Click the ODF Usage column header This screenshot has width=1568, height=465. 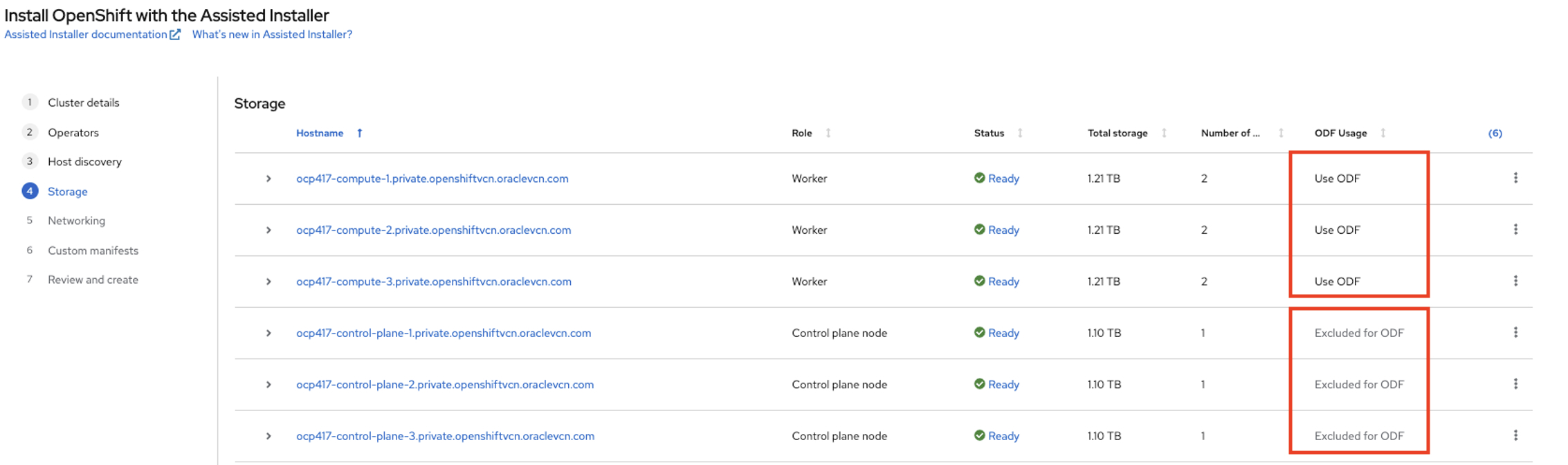[x=1340, y=133]
